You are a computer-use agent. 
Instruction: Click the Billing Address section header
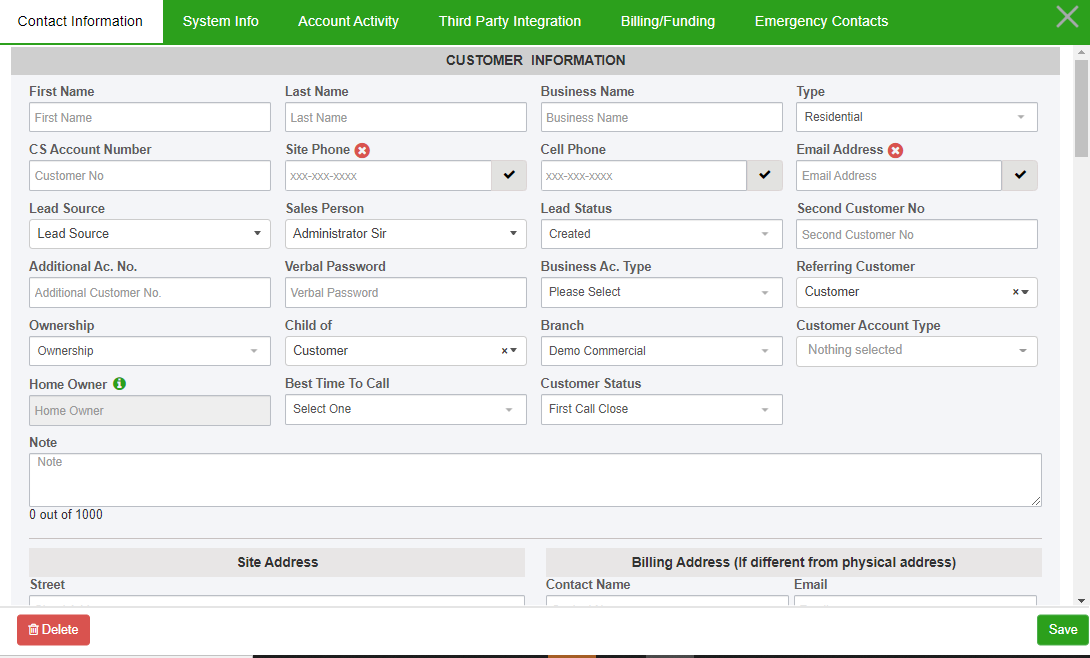coord(793,562)
